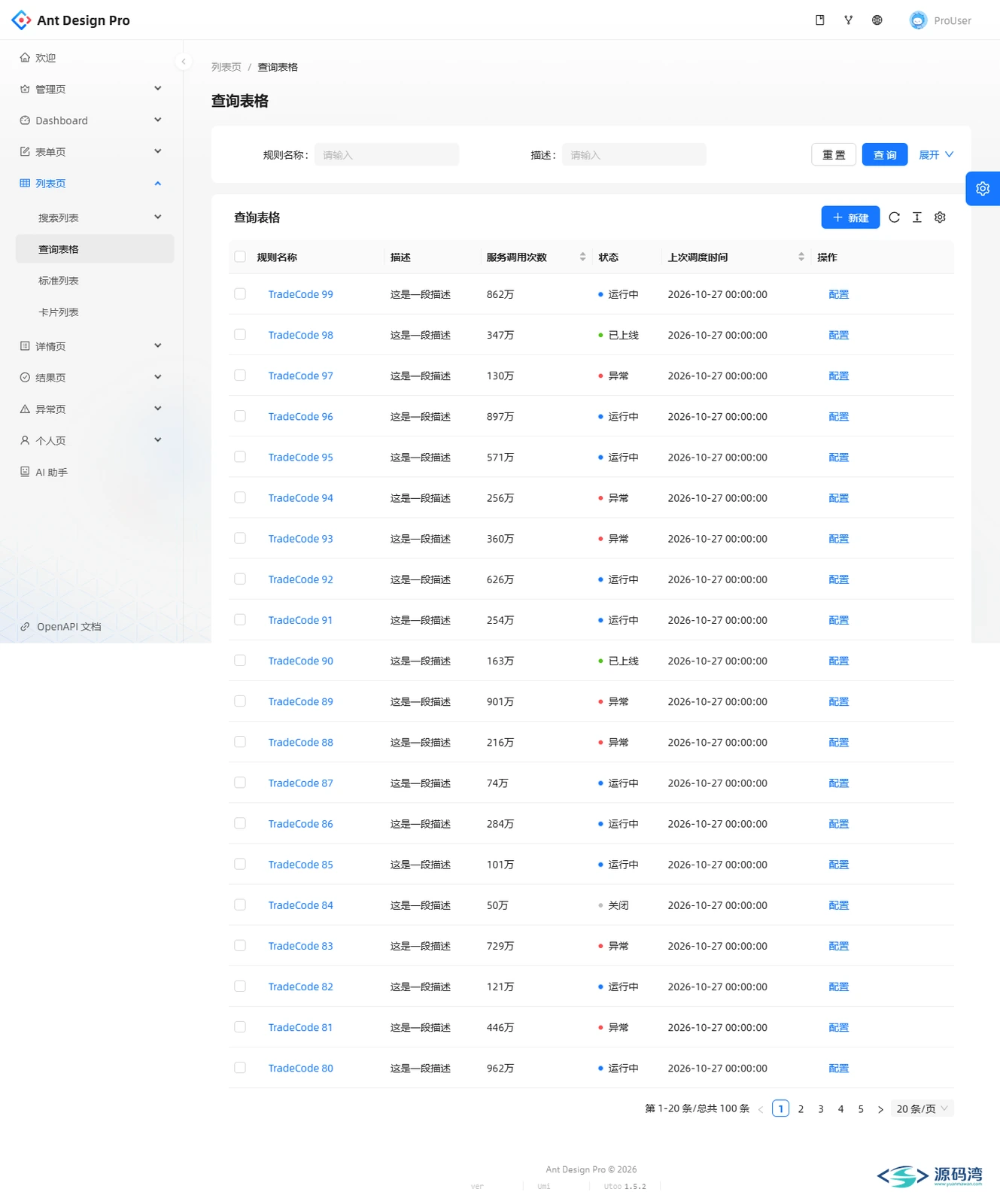Screen dimensions: 1000x1204
Task: Open the documentation file icon in header
Action: click(820, 20)
